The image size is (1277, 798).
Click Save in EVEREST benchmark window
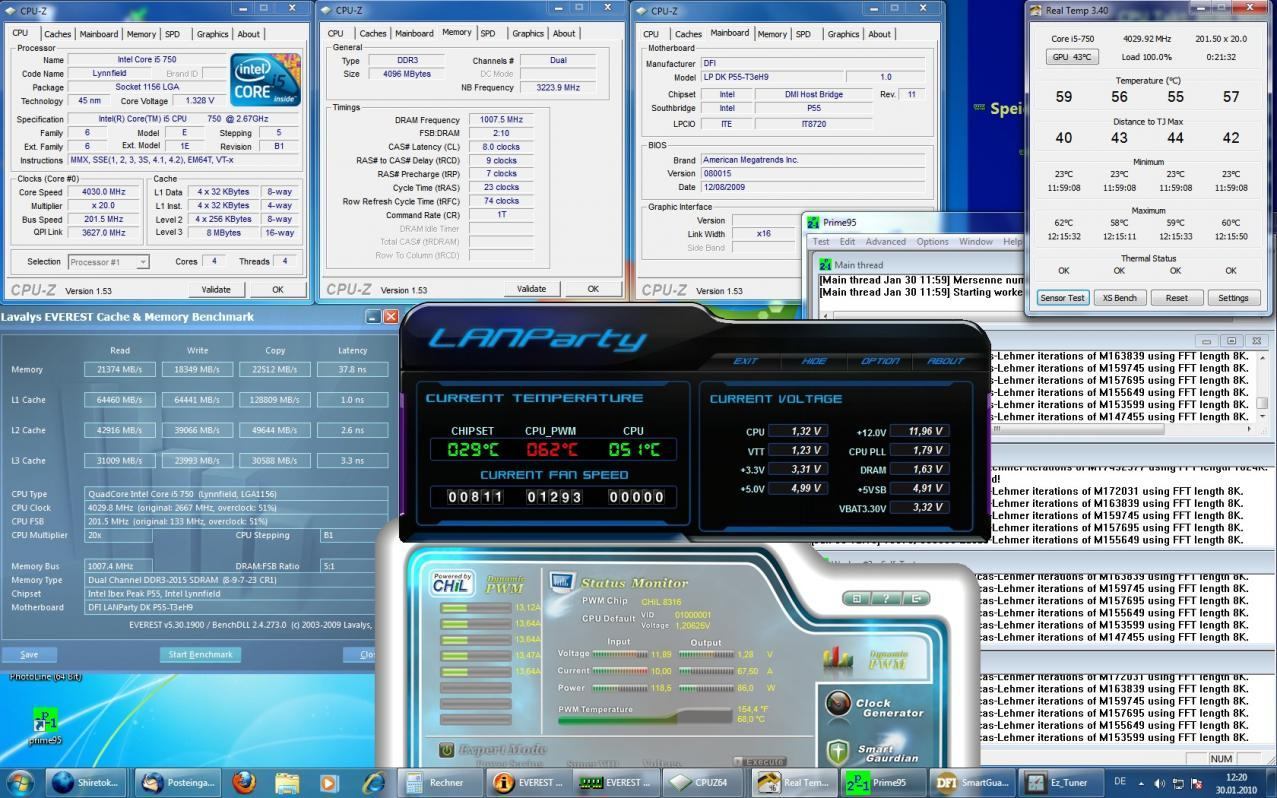coord(29,654)
